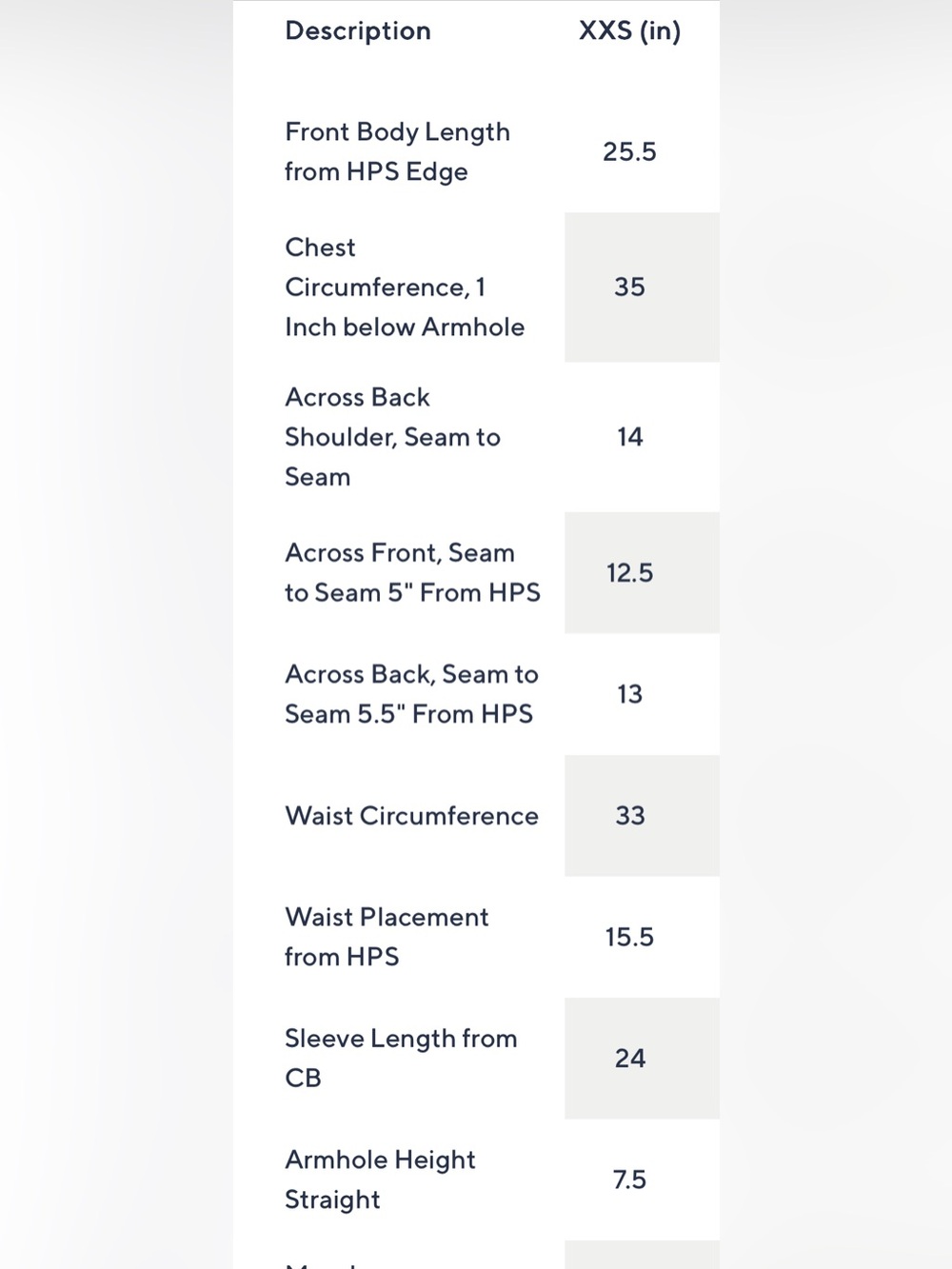
Task: Click the 12.5 measurement cell
Action: click(629, 572)
